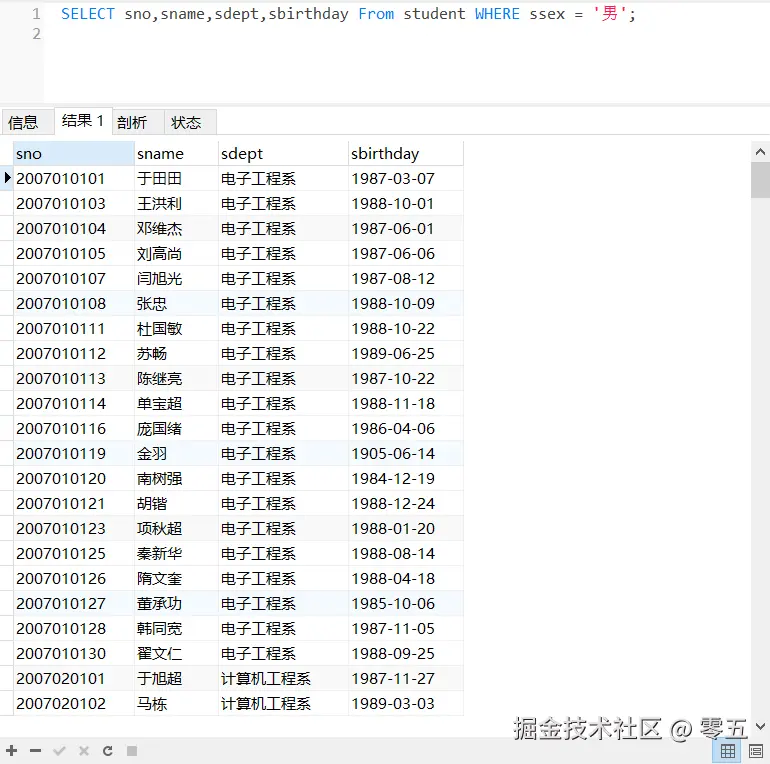Refresh the result set
Image resolution: width=770 pixels, height=764 pixels.
pos(108,750)
